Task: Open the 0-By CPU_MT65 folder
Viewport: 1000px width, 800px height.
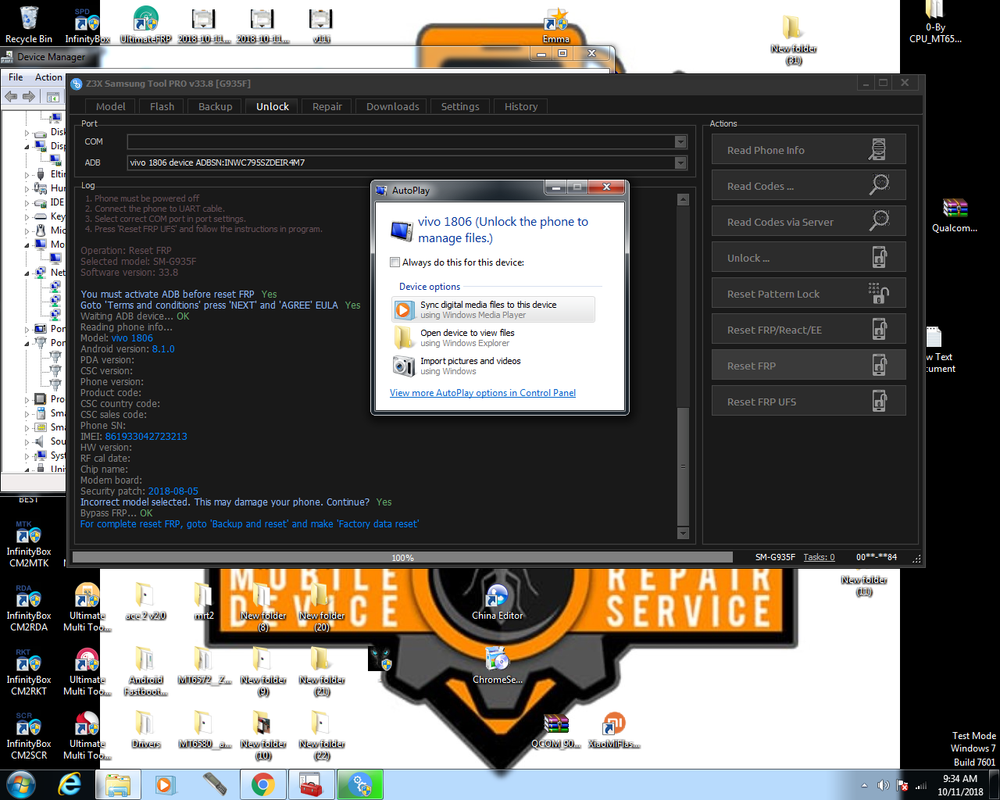Action: pos(935,20)
